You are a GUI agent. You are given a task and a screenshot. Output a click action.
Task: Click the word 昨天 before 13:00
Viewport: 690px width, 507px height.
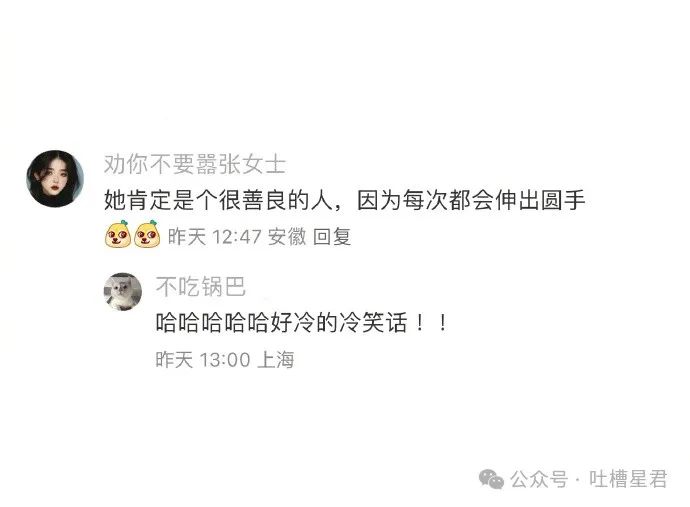[175, 360]
